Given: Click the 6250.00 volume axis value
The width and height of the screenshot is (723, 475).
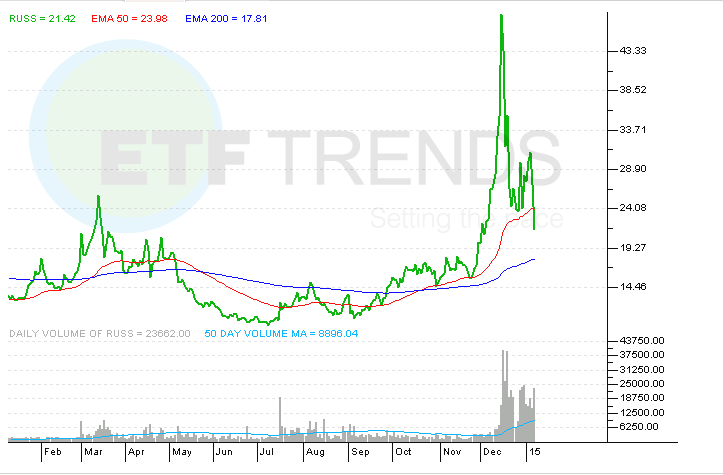Looking at the screenshot, I should 639,427.
